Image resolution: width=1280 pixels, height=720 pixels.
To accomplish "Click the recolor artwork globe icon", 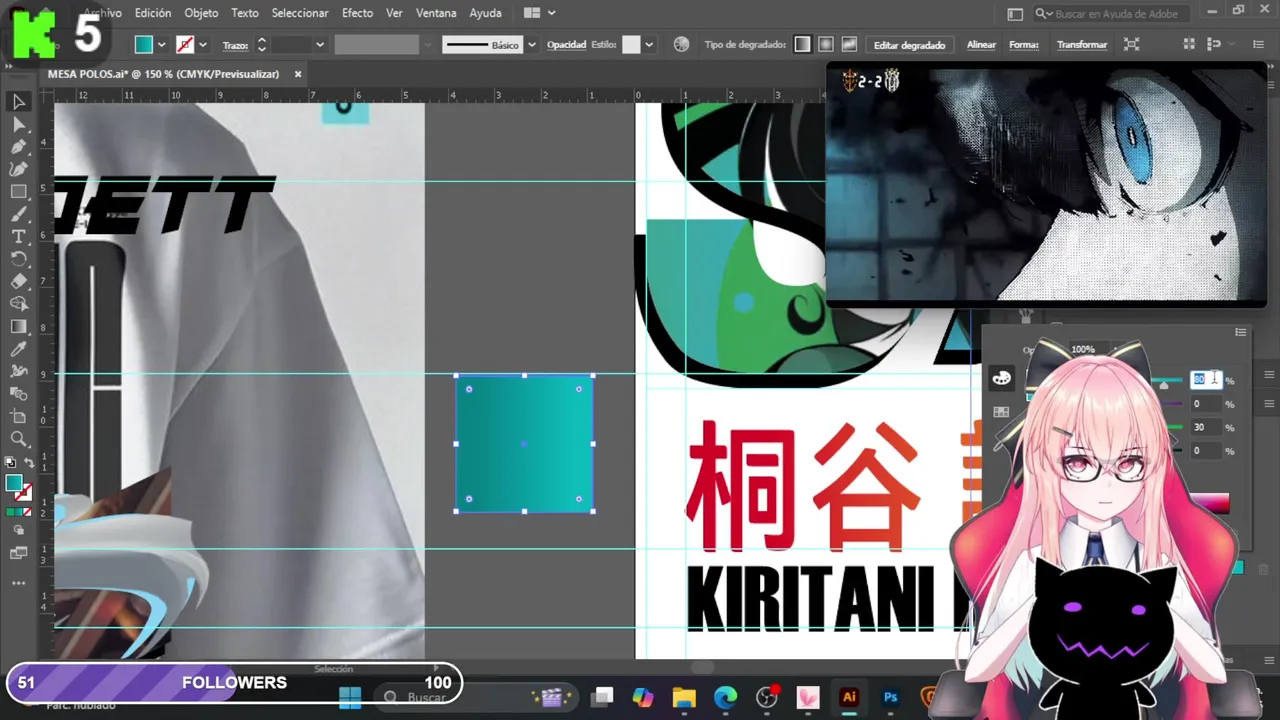I will click(x=681, y=44).
